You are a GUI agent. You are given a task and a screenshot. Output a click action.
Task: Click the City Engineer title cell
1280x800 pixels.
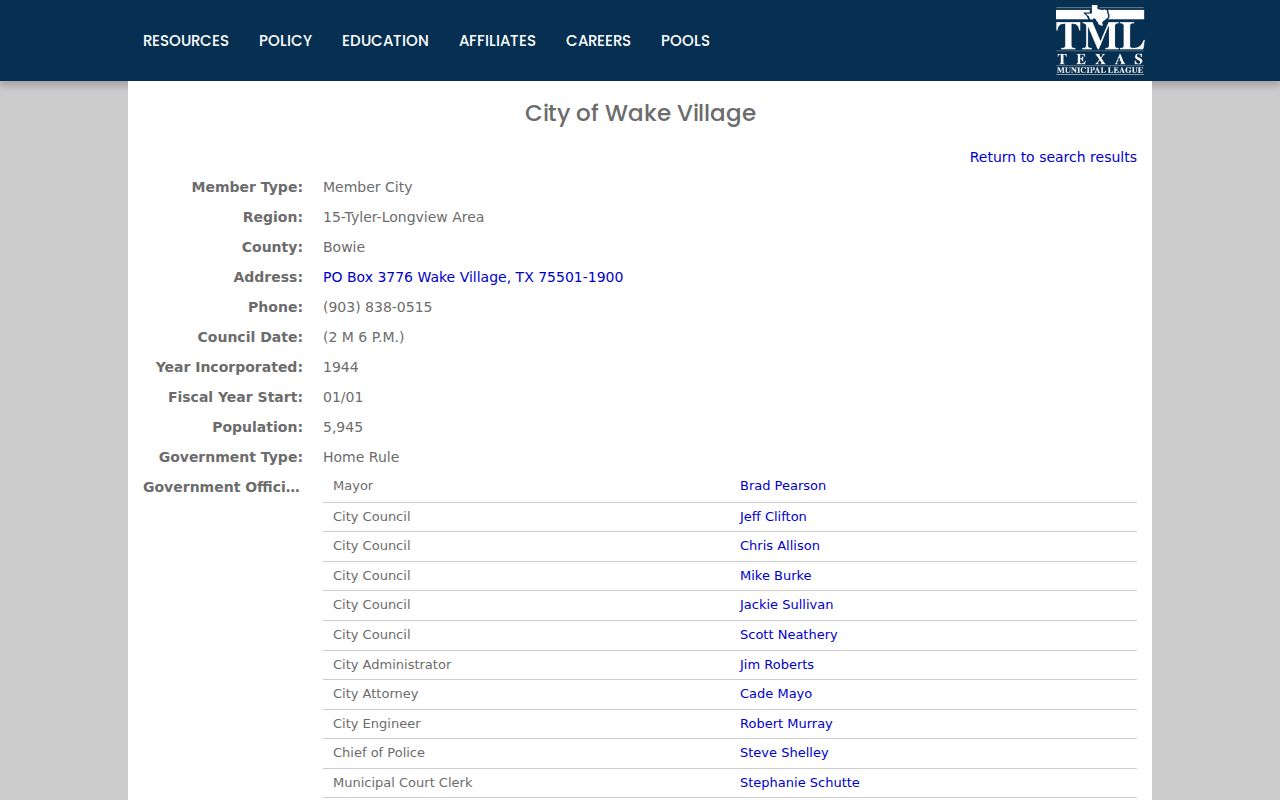pos(377,724)
